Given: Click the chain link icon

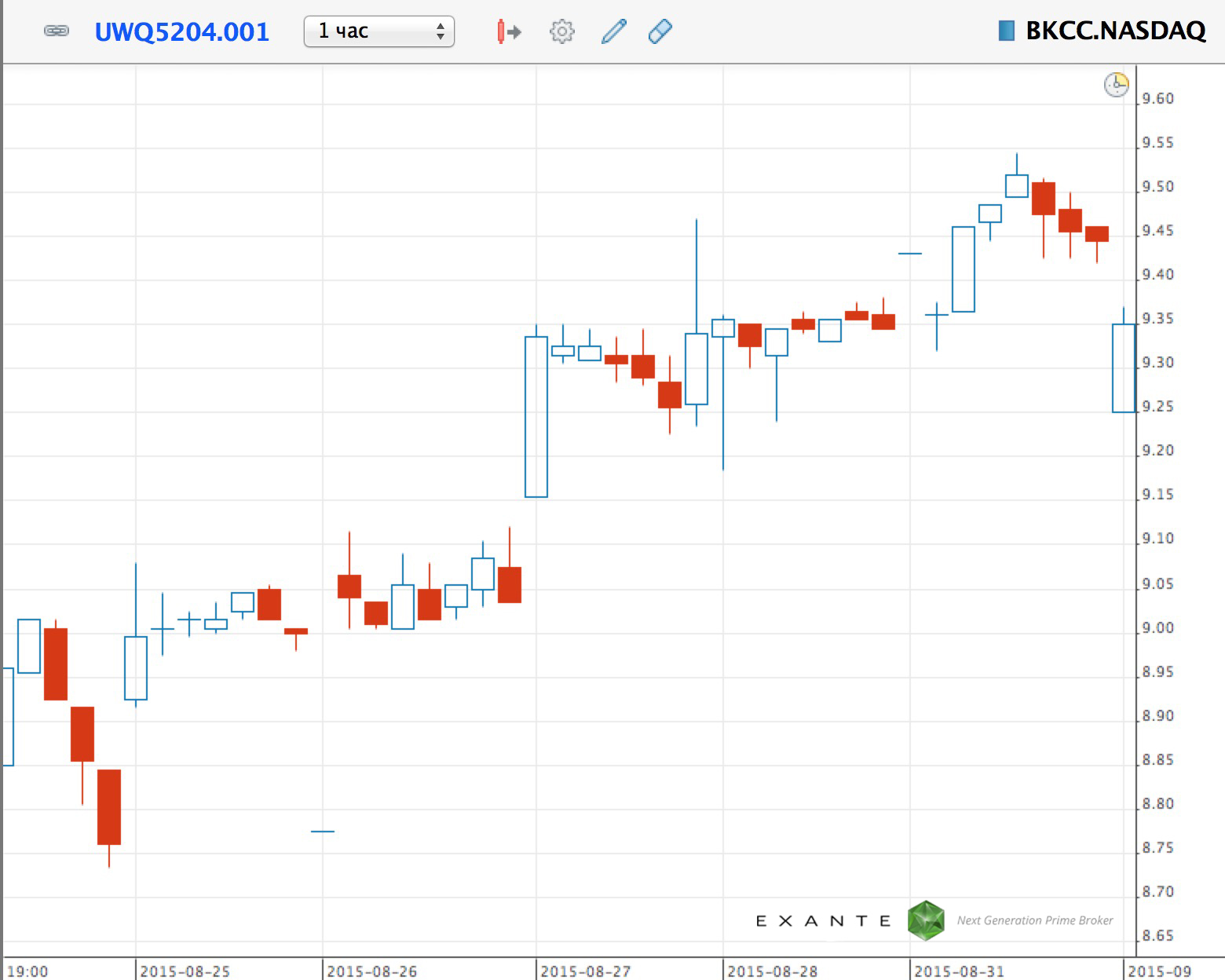Looking at the screenshot, I should pyautogui.click(x=57, y=31).
